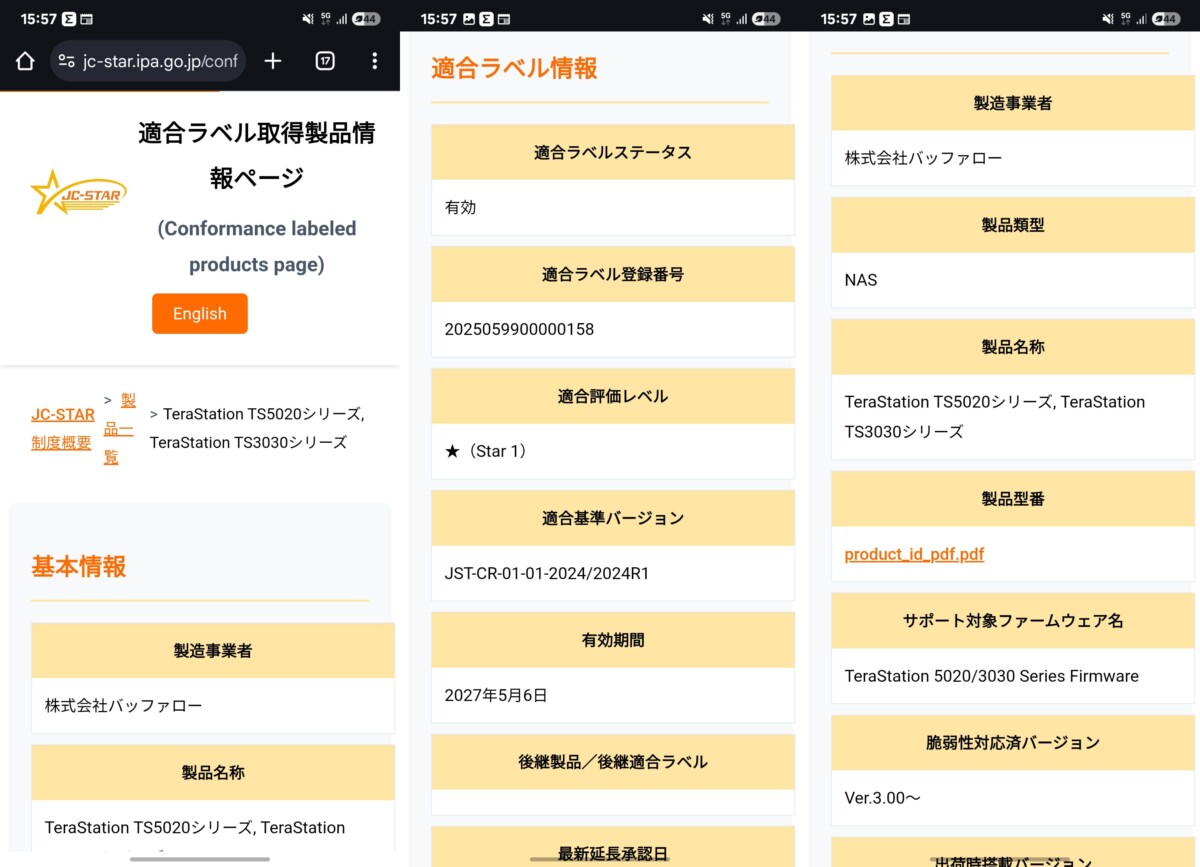The width and height of the screenshot is (1200, 867).
Task: Open the product_id_pdf.pdf link
Action: (914, 554)
